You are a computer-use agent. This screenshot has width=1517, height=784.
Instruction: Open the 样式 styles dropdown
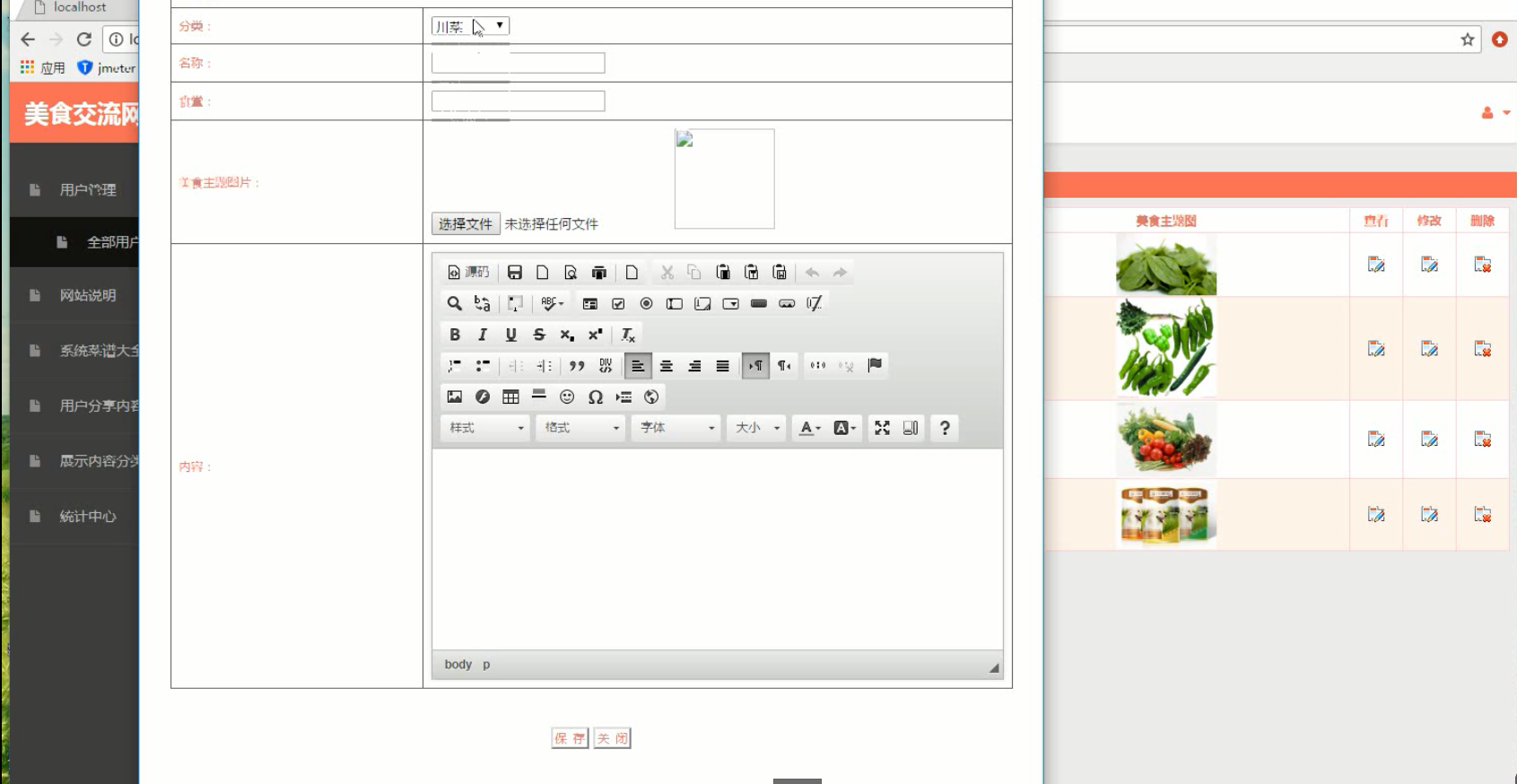(486, 428)
